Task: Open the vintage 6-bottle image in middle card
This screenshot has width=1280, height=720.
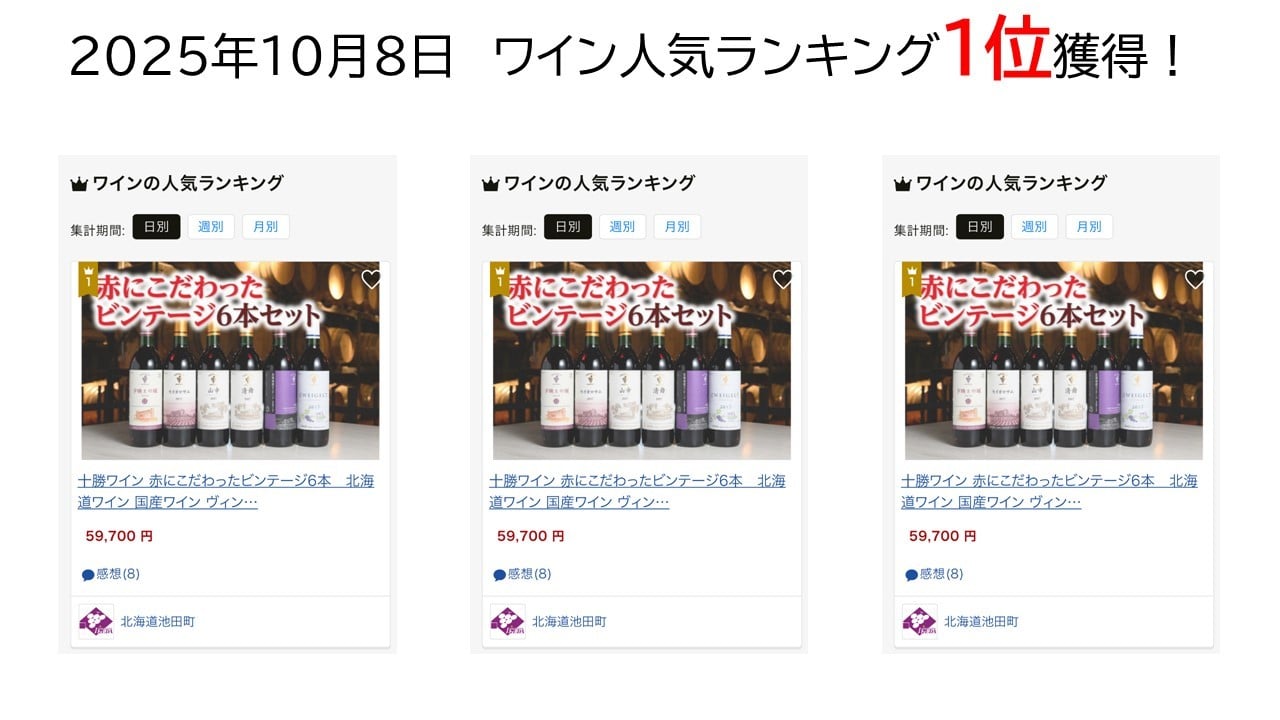Action: [x=642, y=361]
